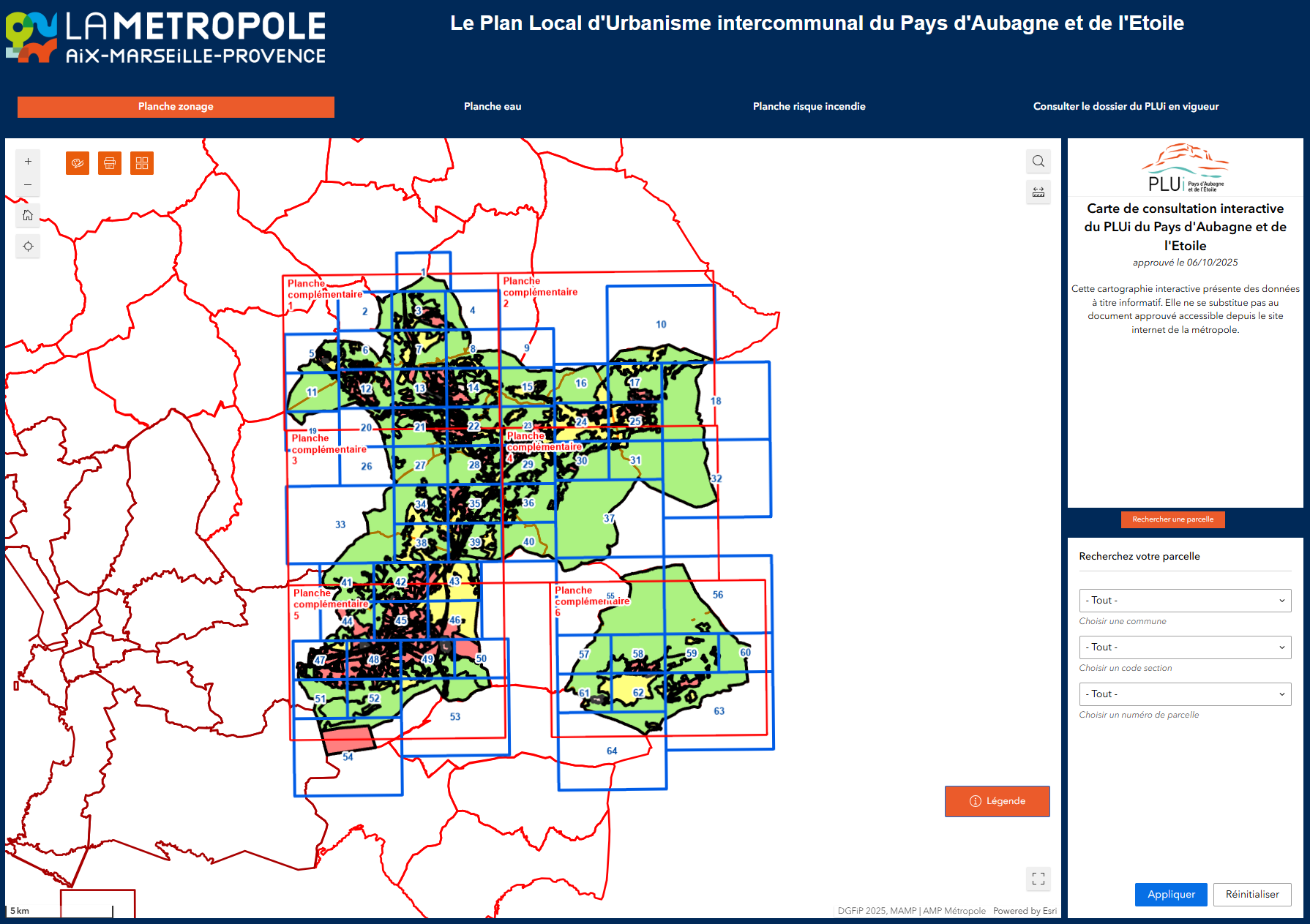Expand the commune dropdown
The height and width of the screenshot is (924, 1310).
[1184, 601]
